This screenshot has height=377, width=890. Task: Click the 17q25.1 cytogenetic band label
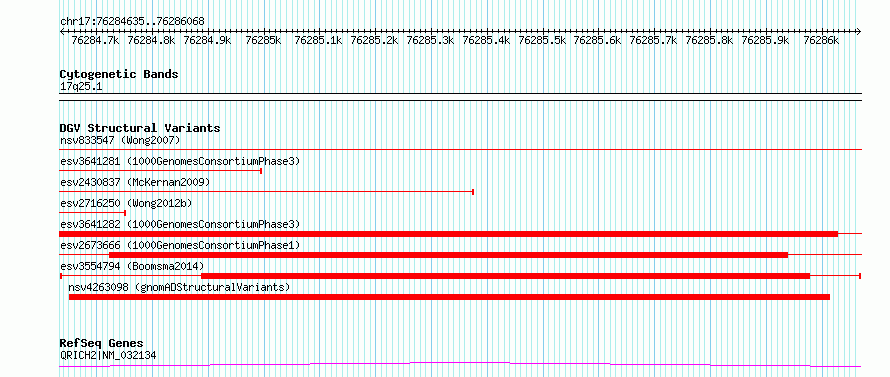[x=81, y=87]
